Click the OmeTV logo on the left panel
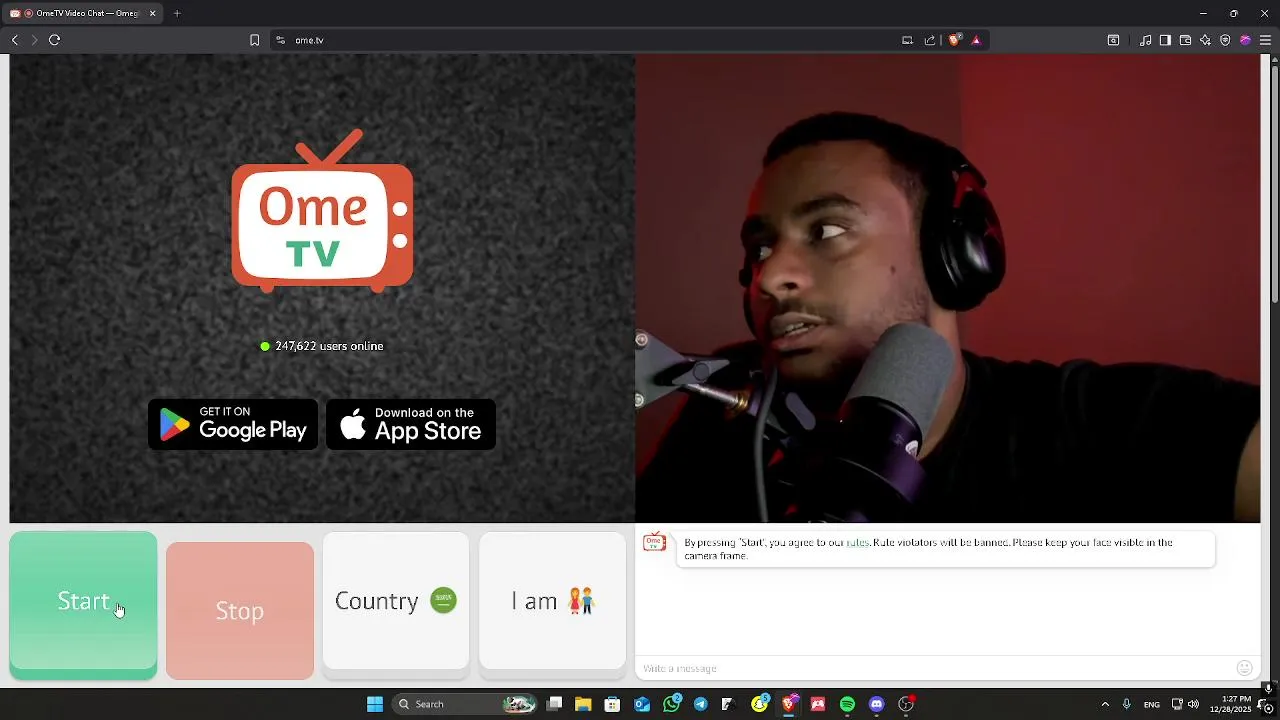 pos(322,211)
